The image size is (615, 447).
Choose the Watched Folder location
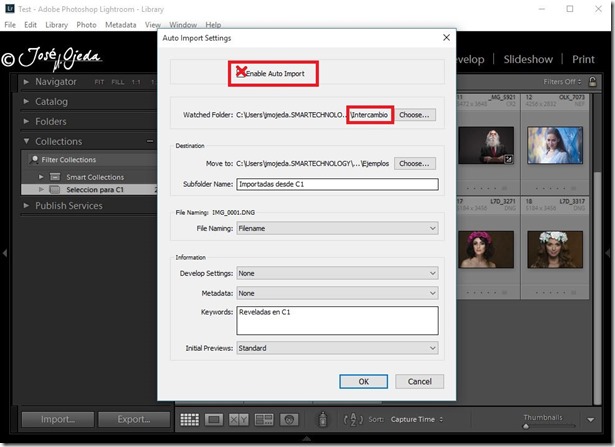(x=415, y=115)
